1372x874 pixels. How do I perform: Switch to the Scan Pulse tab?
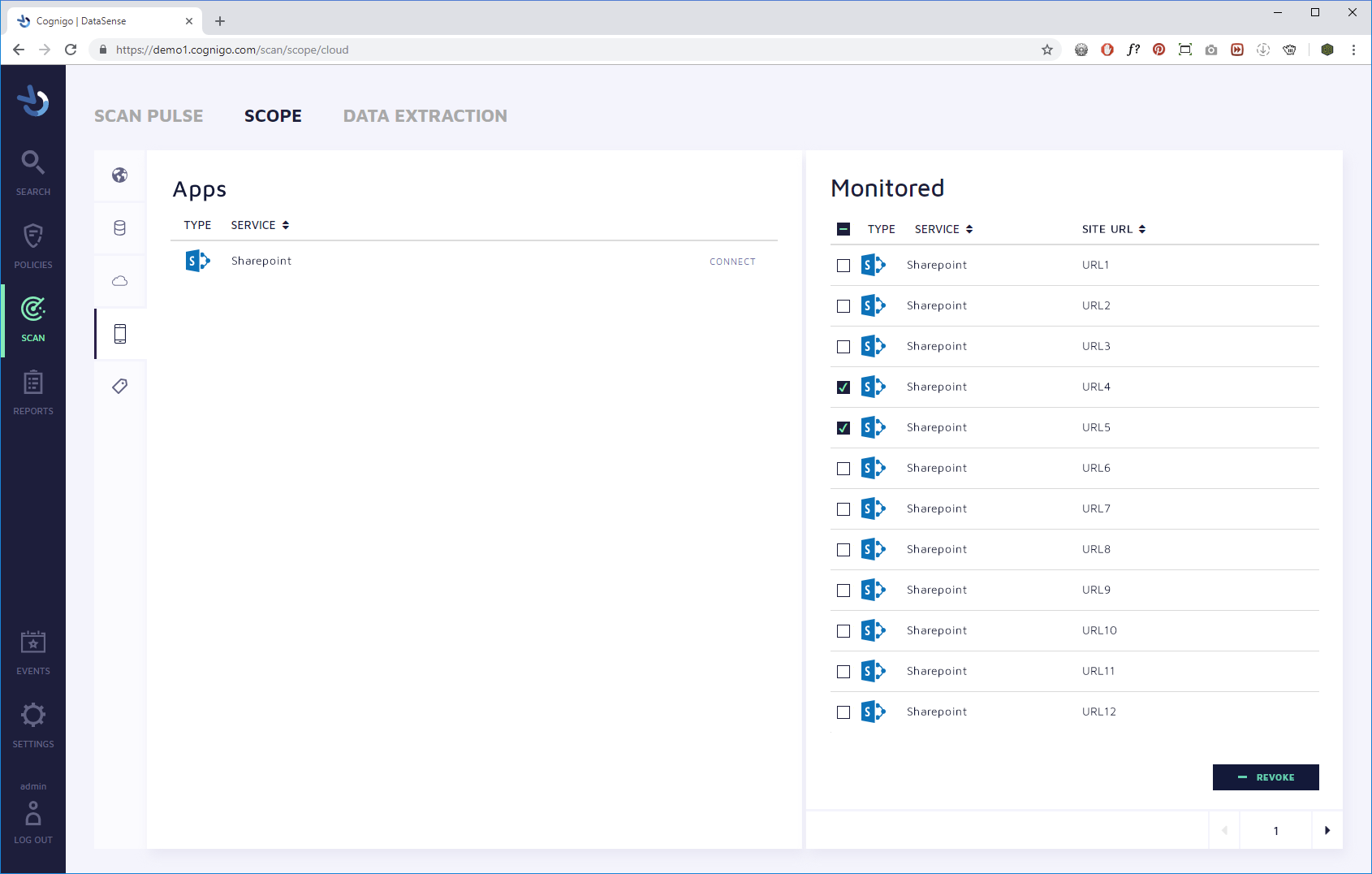click(149, 116)
